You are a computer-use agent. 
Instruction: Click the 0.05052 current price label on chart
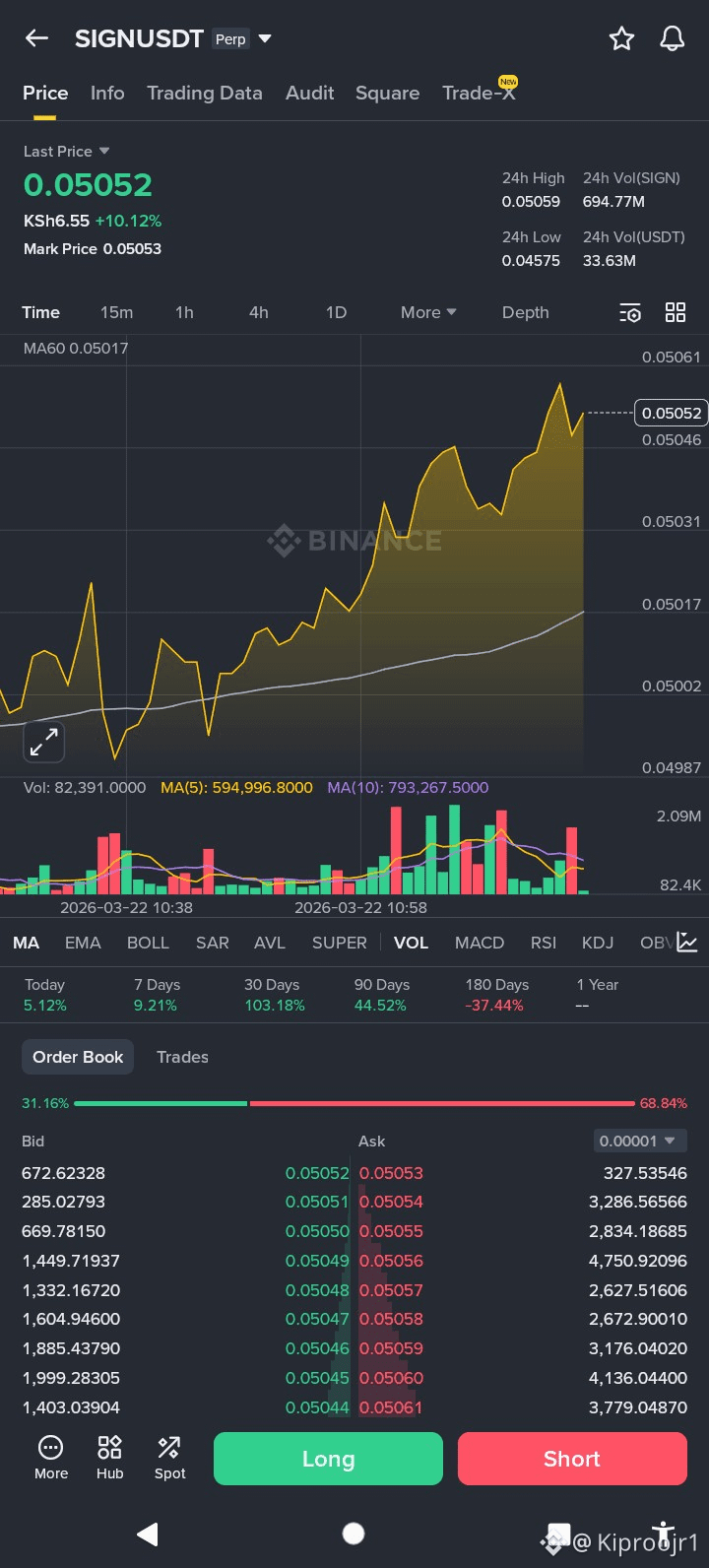[x=672, y=413]
